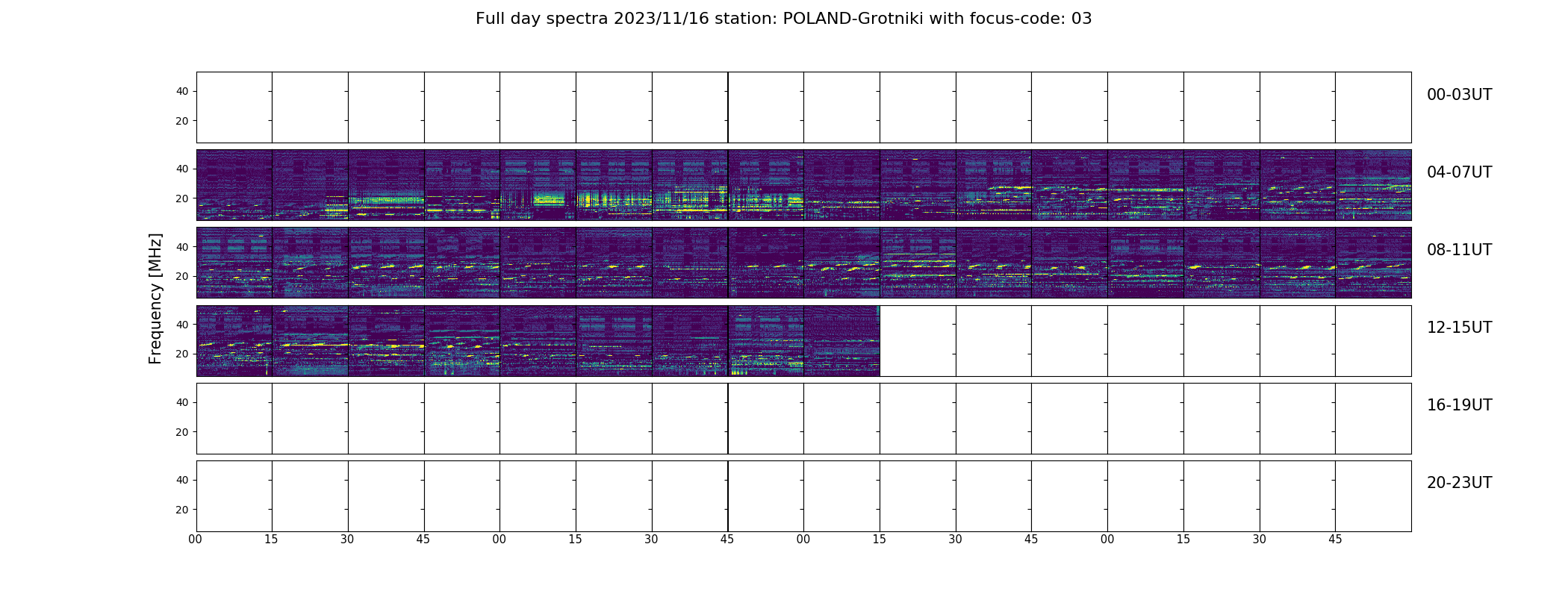Viewport: 1568px width, 597px height.
Task: Open the 11:45–12:00 UT spectrogram panel
Action: coord(1373,262)
